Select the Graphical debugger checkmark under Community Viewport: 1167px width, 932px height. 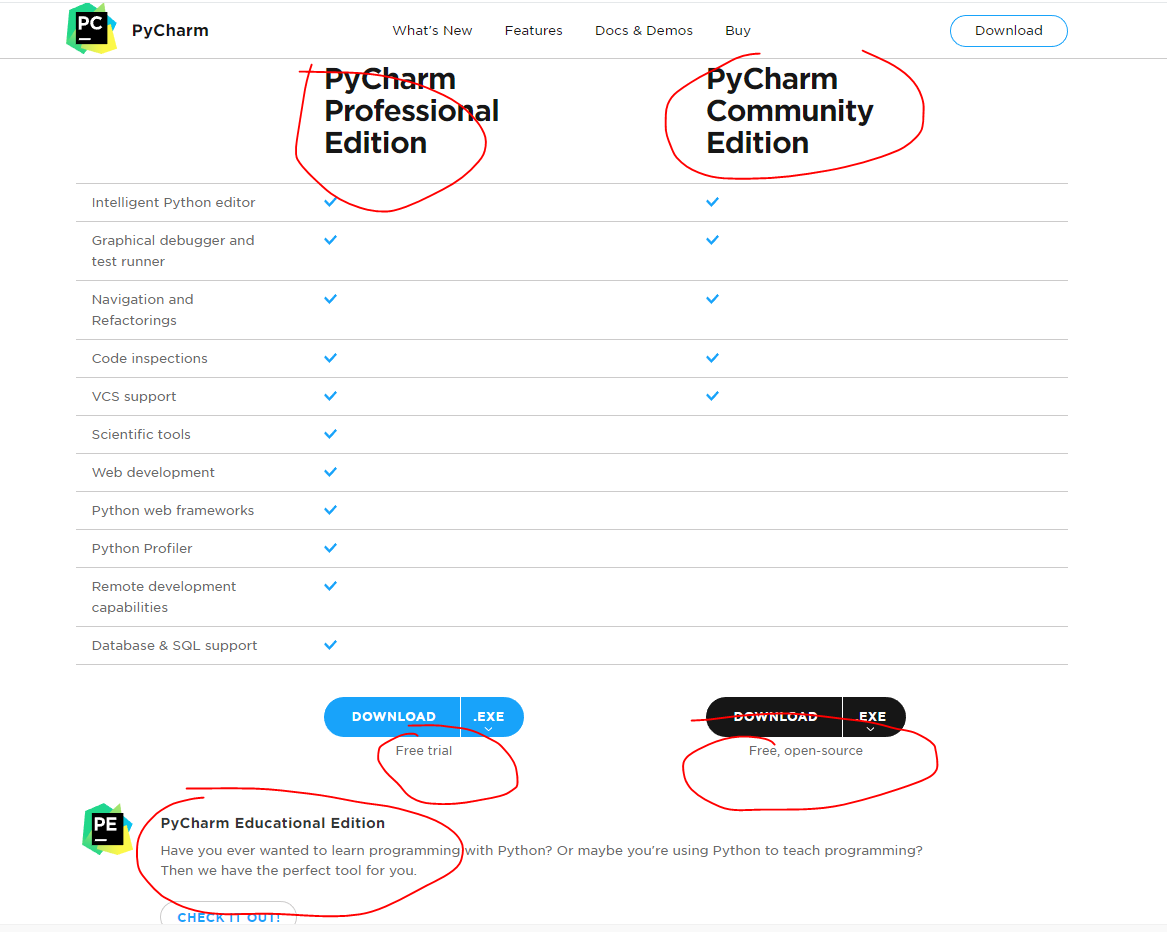(713, 239)
